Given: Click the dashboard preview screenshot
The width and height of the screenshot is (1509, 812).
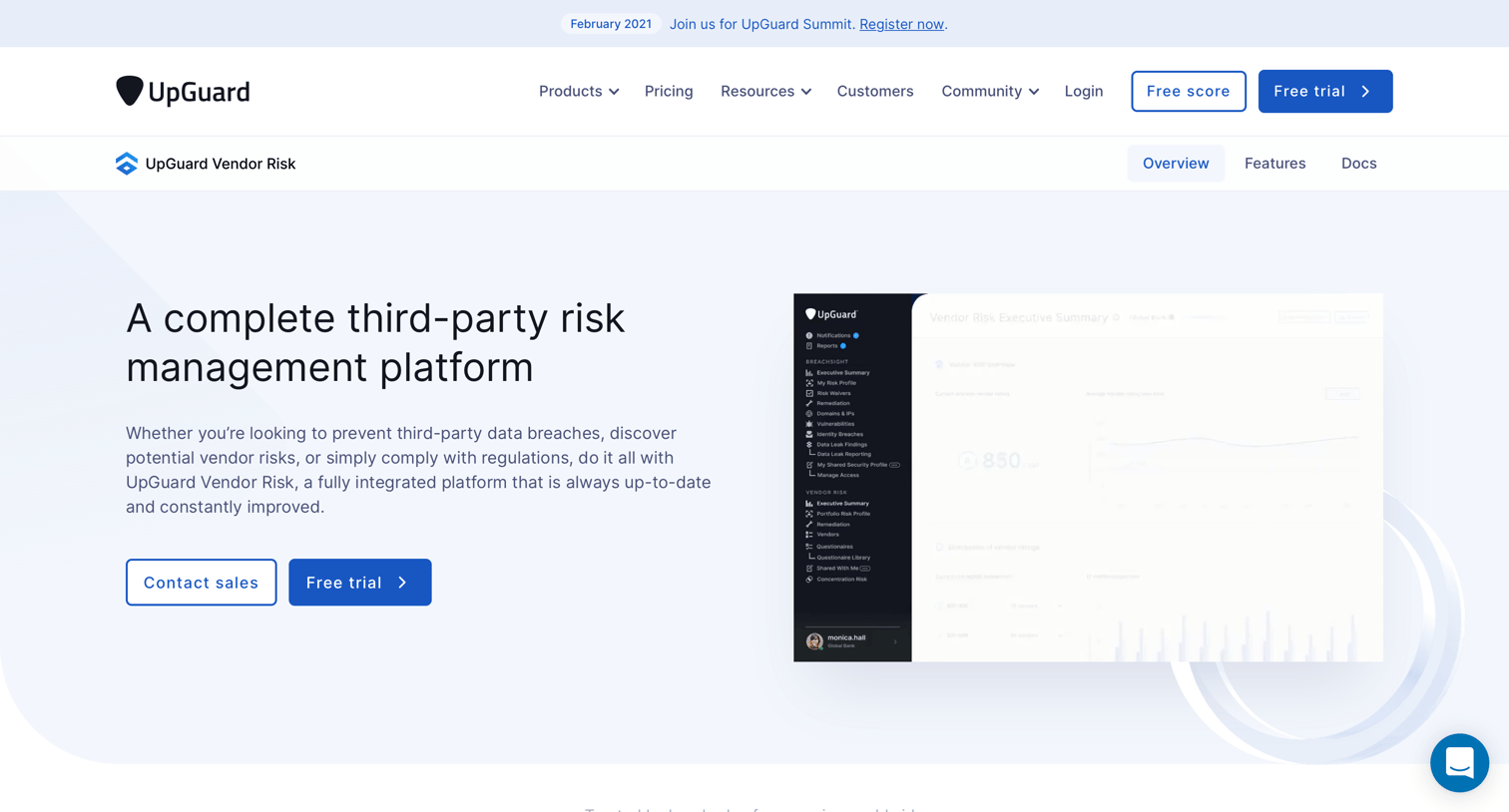Looking at the screenshot, I should coord(1088,478).
